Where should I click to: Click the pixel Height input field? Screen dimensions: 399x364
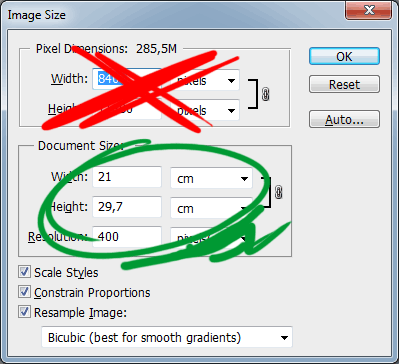[127, 109]
